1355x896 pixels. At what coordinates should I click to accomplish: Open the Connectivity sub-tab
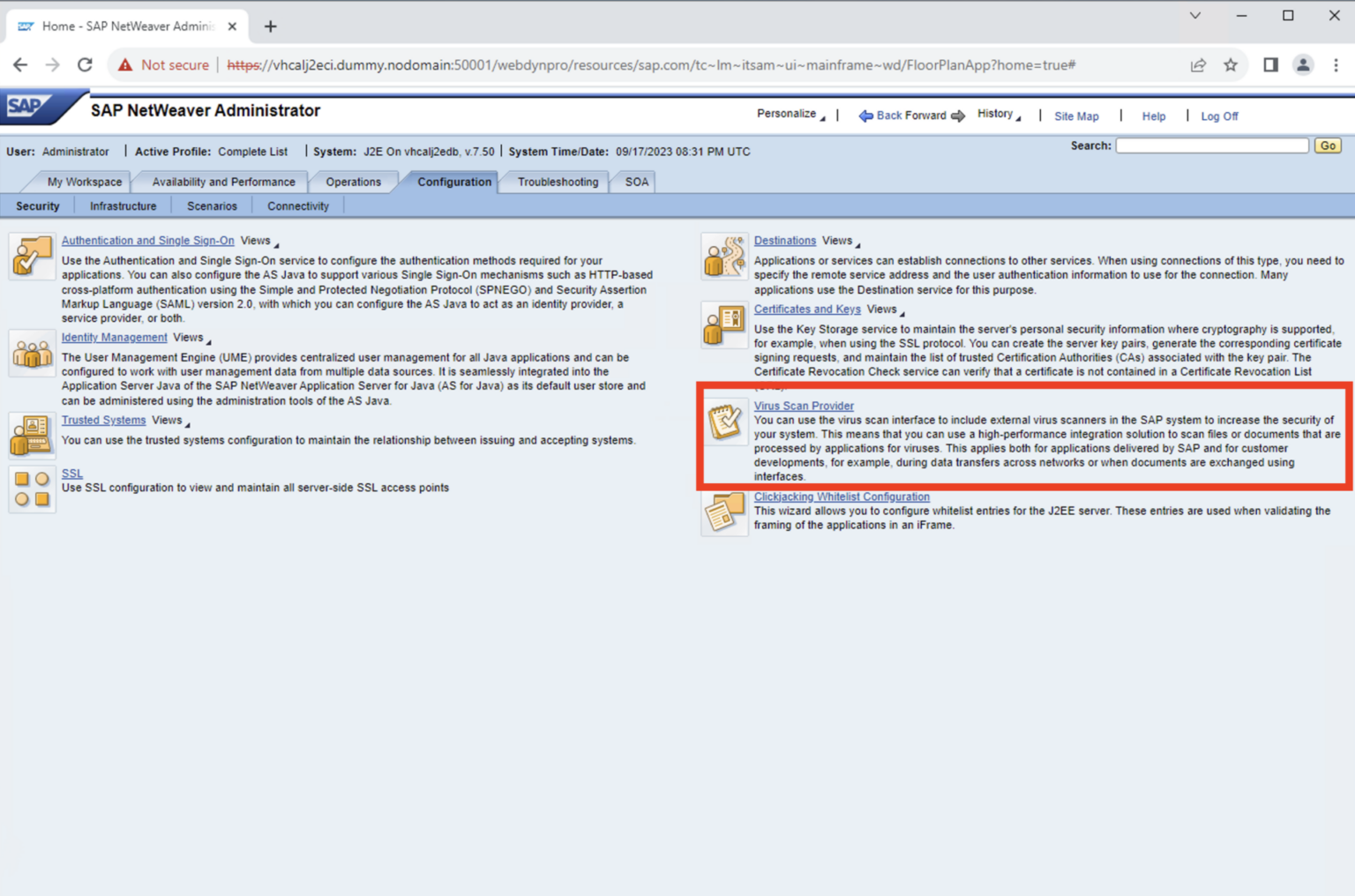click(x=297, y=205)
